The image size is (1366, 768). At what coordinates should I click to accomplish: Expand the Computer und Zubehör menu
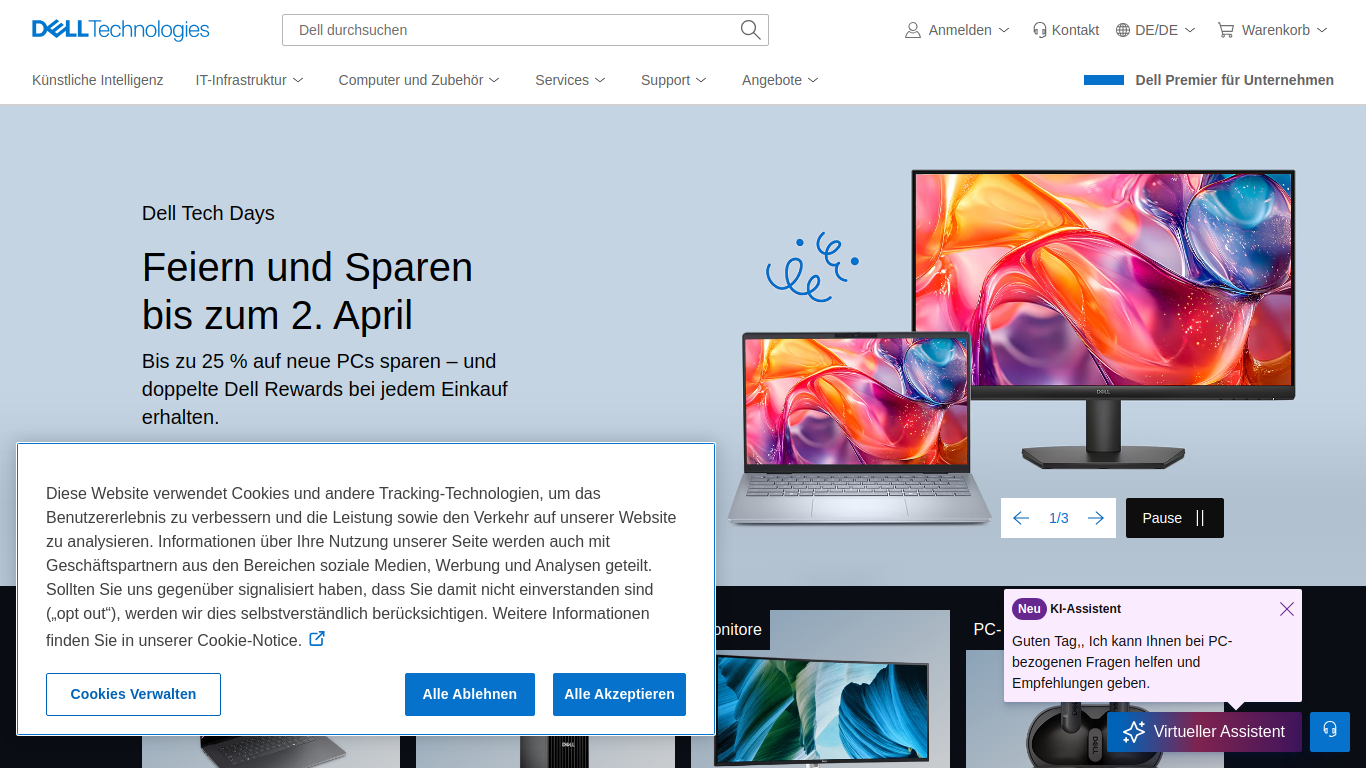(x=419, y=80)
